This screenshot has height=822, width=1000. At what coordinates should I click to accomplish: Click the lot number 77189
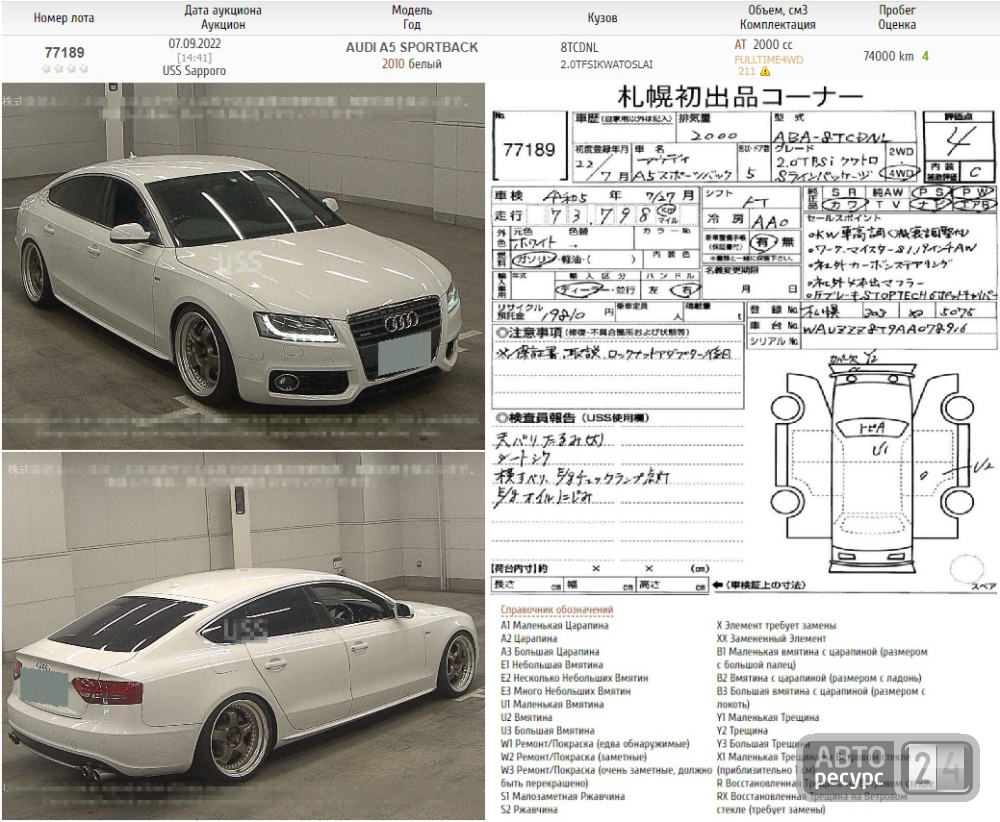pos(64,52)
